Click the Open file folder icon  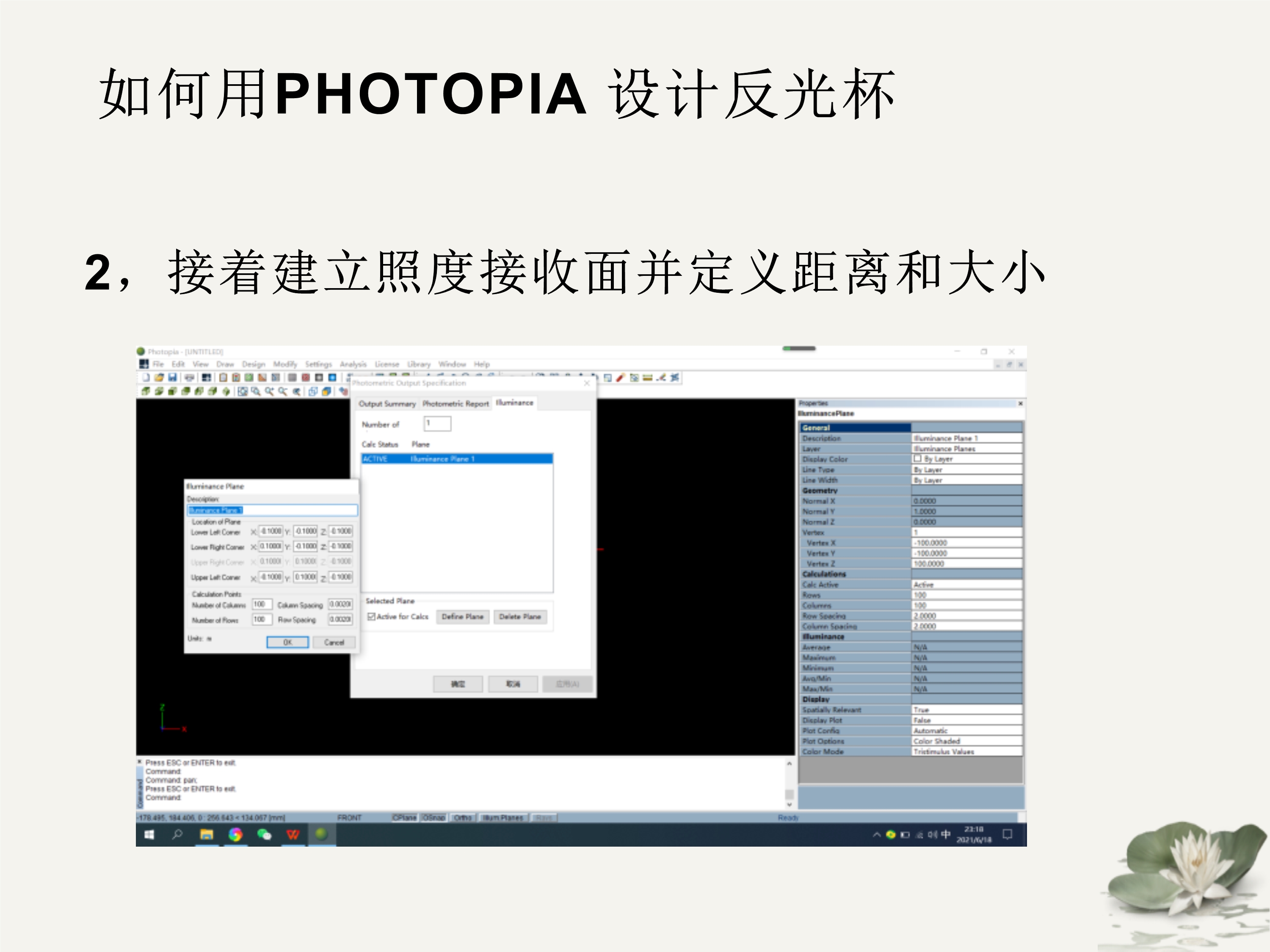point(159,377)
